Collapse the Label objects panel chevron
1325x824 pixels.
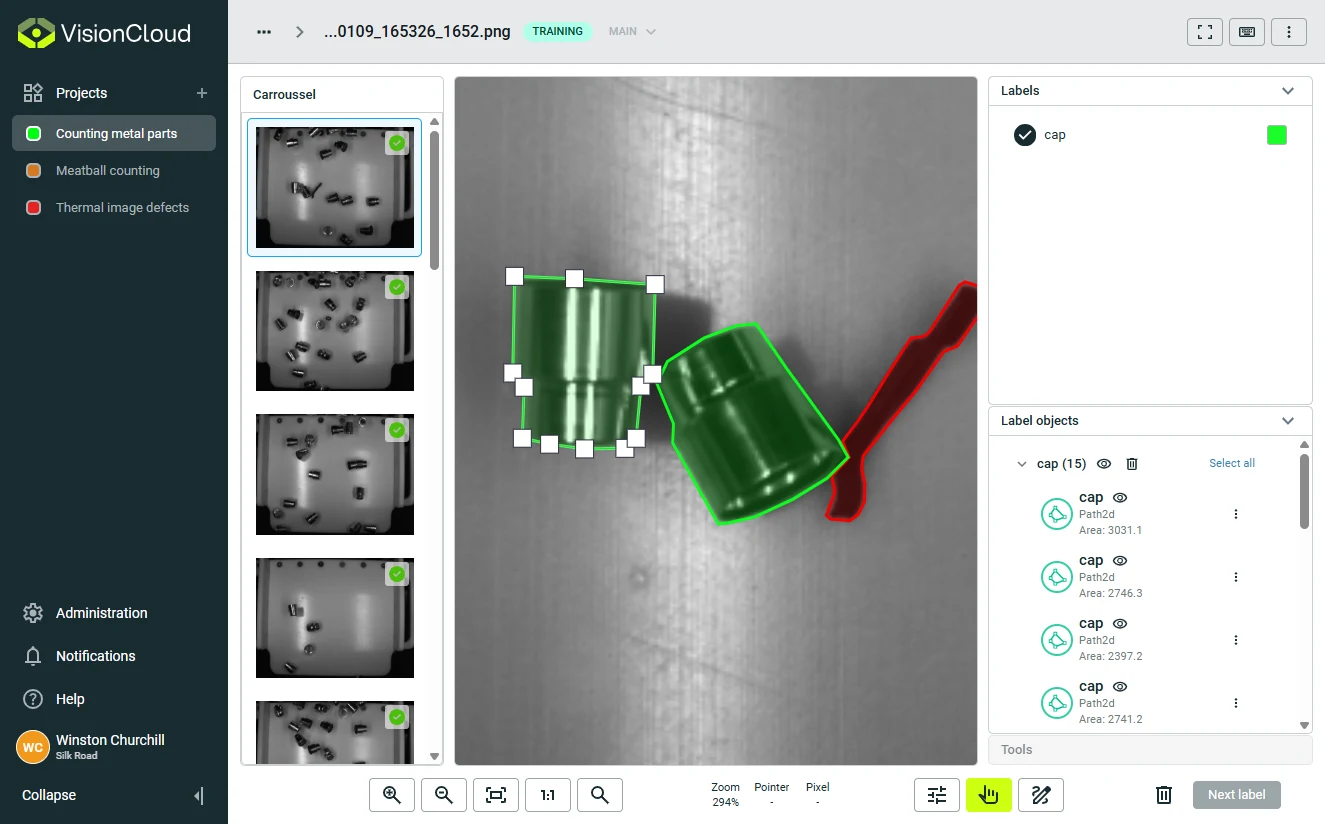point(1288,421)
